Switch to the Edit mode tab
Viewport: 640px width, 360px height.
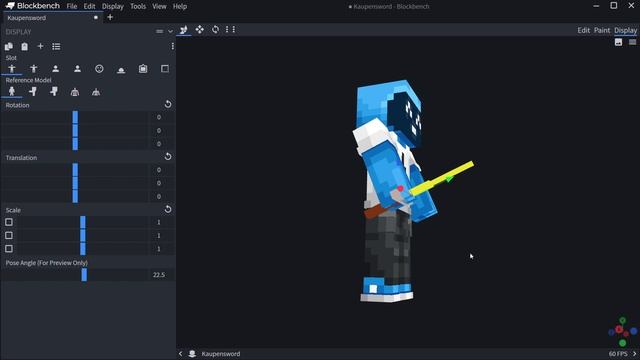(584, 30)
